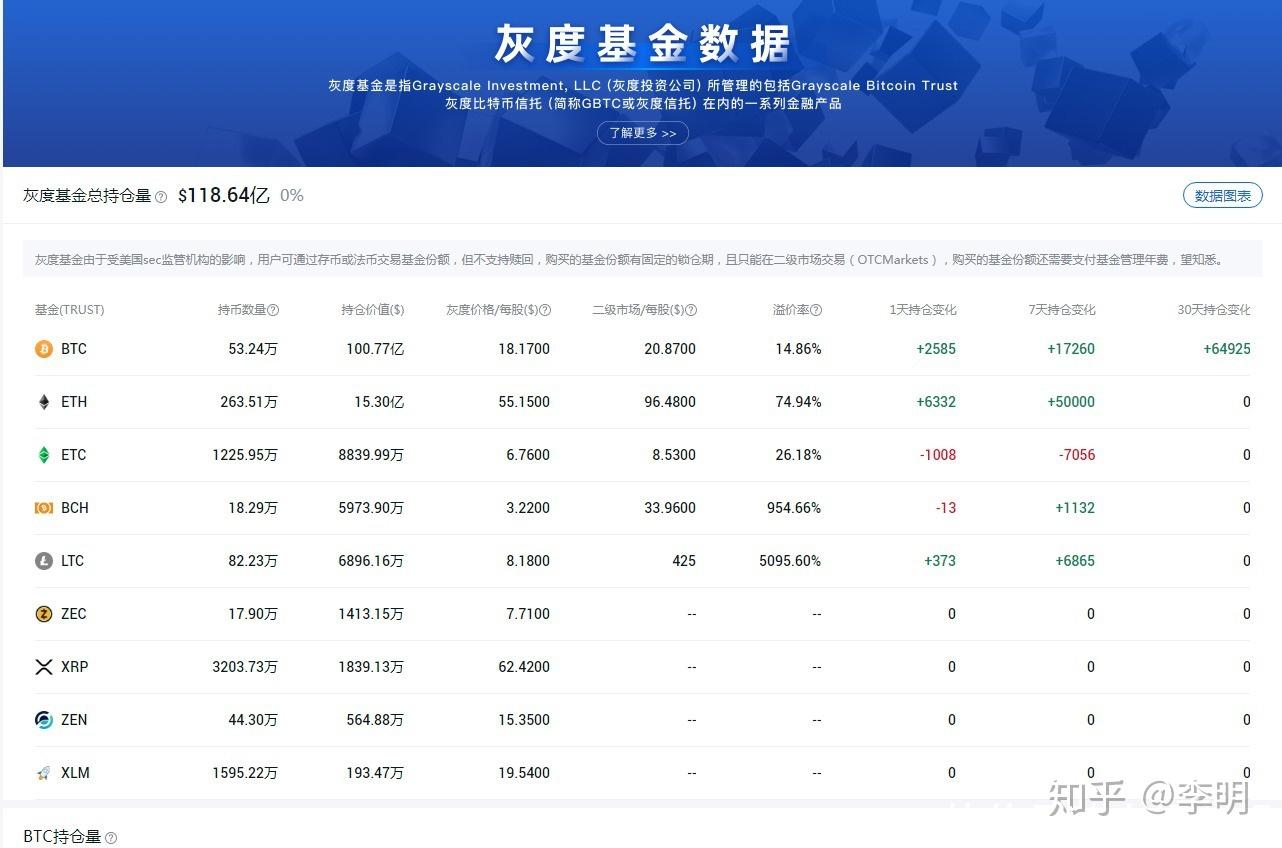Click the ETH Ethereum coin icon
Viewport: 1282px width, 848px height.
(44, 402)
